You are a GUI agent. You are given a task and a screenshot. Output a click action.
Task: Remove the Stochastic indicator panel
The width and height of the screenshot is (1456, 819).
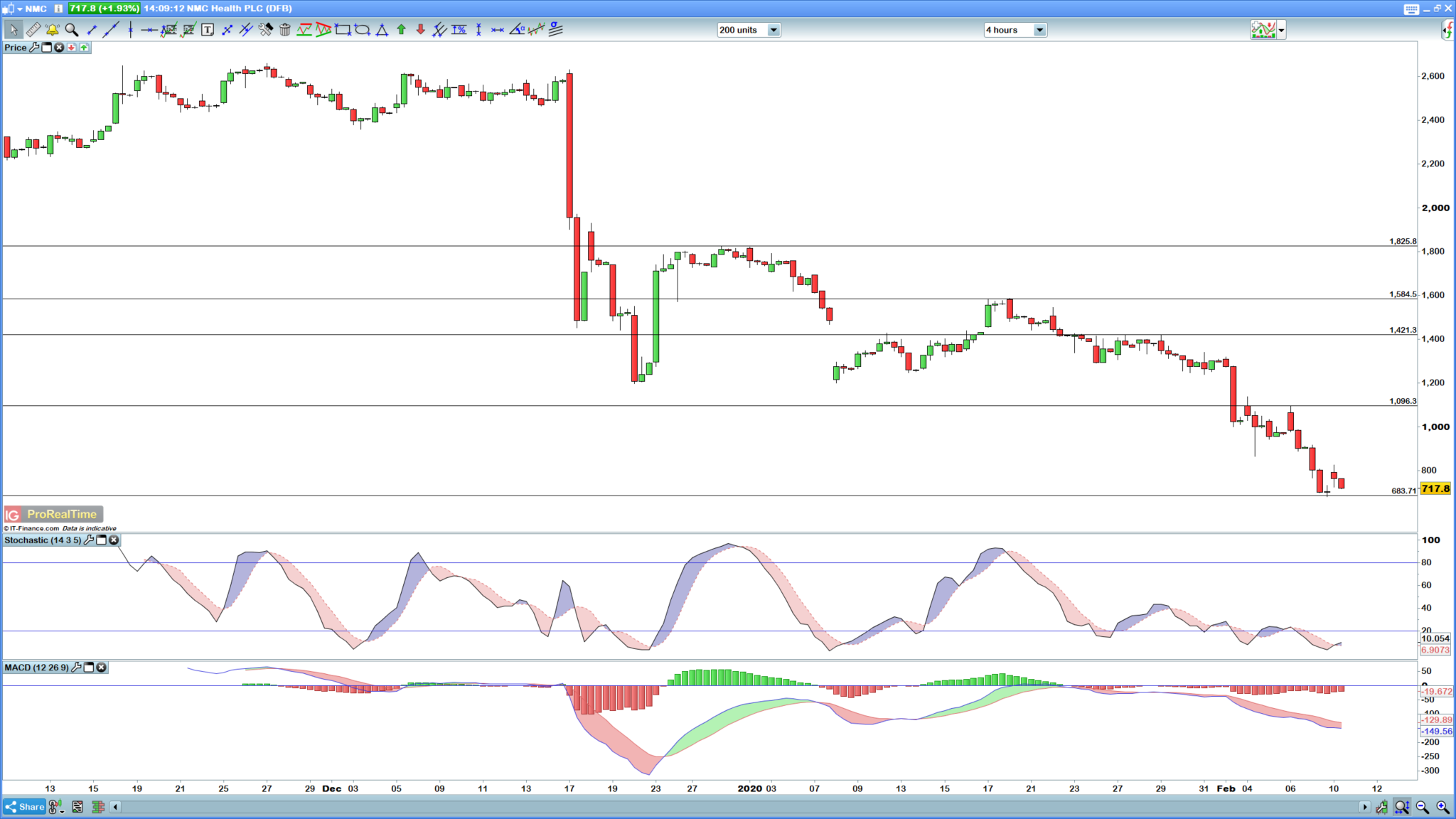click(114, 540)
